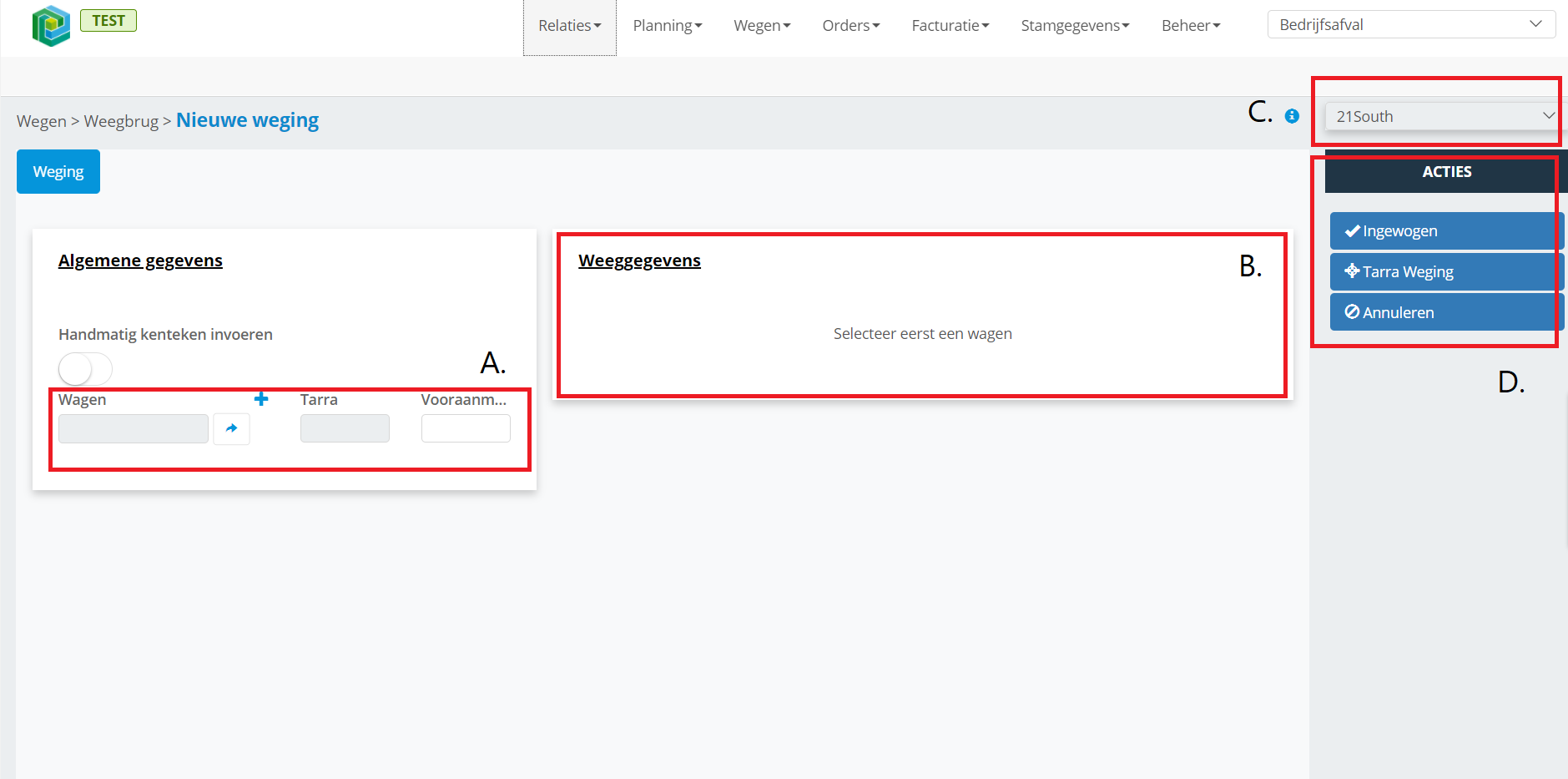Click the Wagen input field
The width and height of the screenshot is (1568, 779).
pos(134,428)
